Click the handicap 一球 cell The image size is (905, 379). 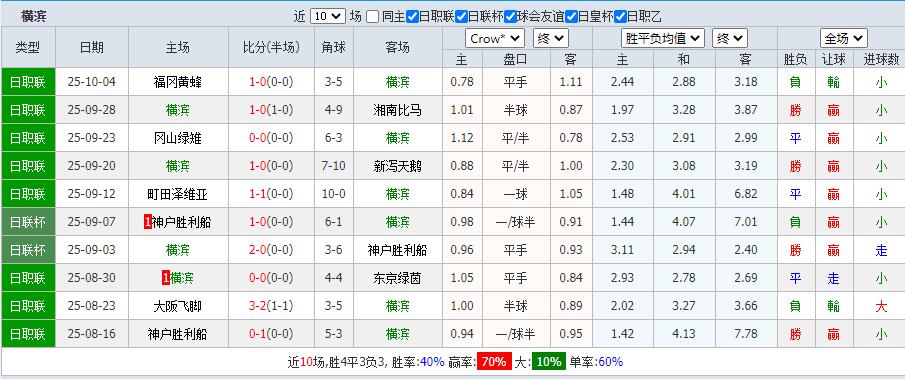tap(515, 194)
